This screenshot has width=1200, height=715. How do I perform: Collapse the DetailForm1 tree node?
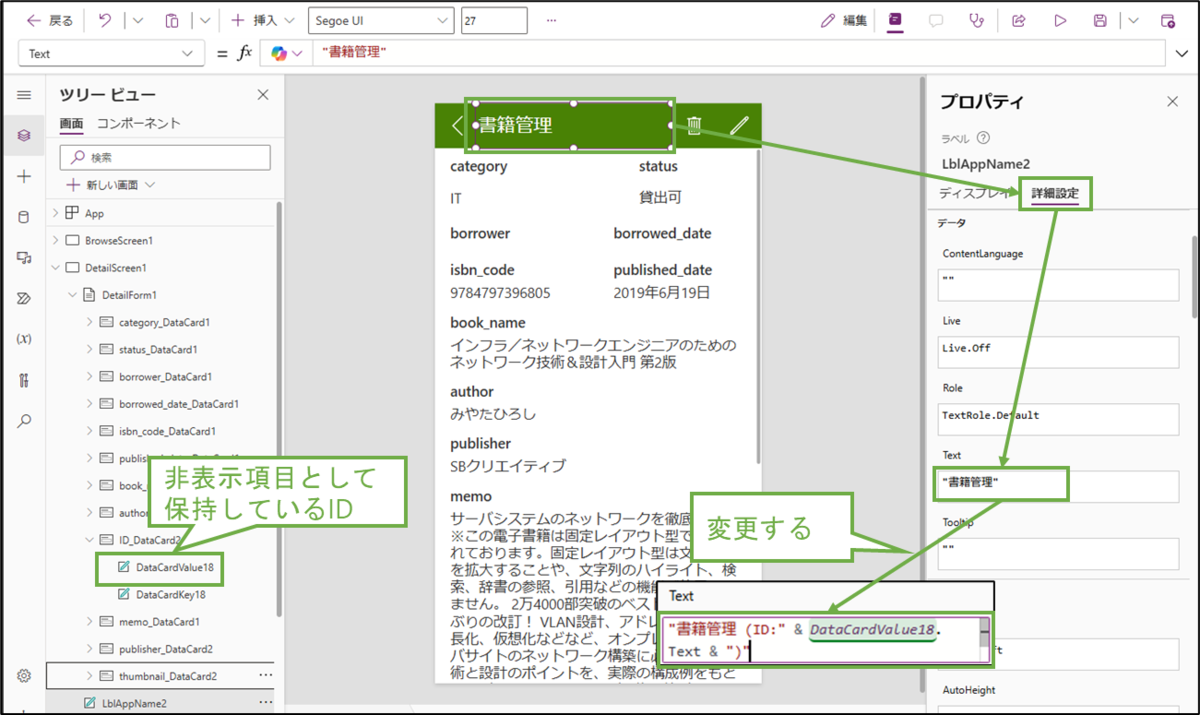point(72,295)
